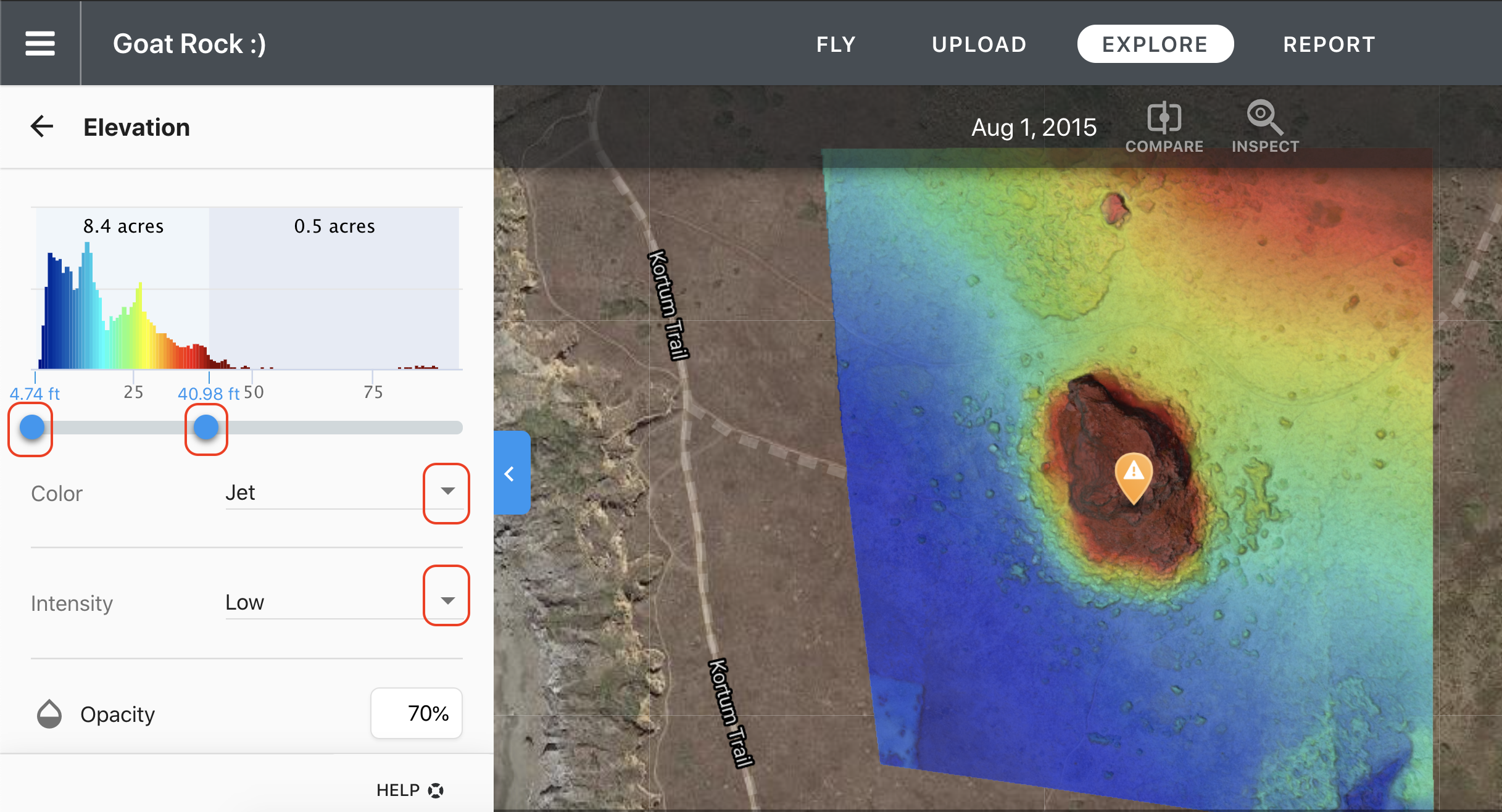This screenshot has width=1502, height=812.
Task: Select the EXPLORE tab
Action: coord(1155,44)
